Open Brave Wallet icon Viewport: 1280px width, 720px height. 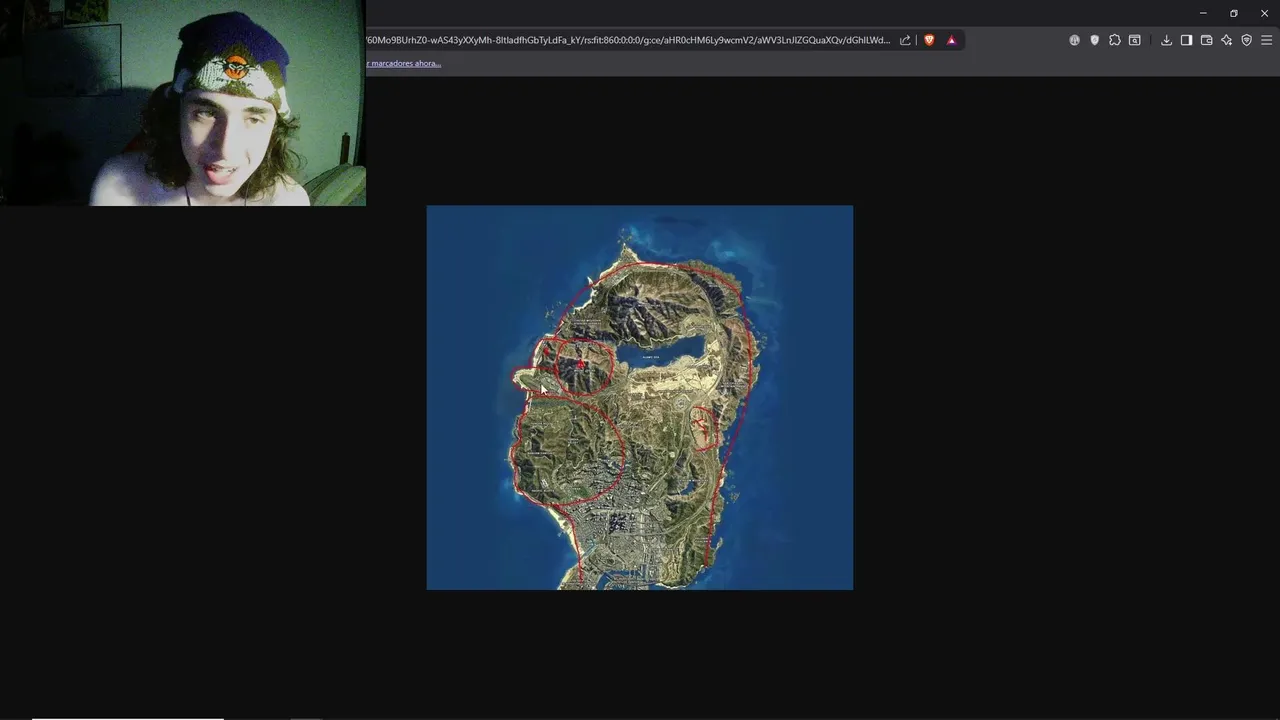[1206, 40]
